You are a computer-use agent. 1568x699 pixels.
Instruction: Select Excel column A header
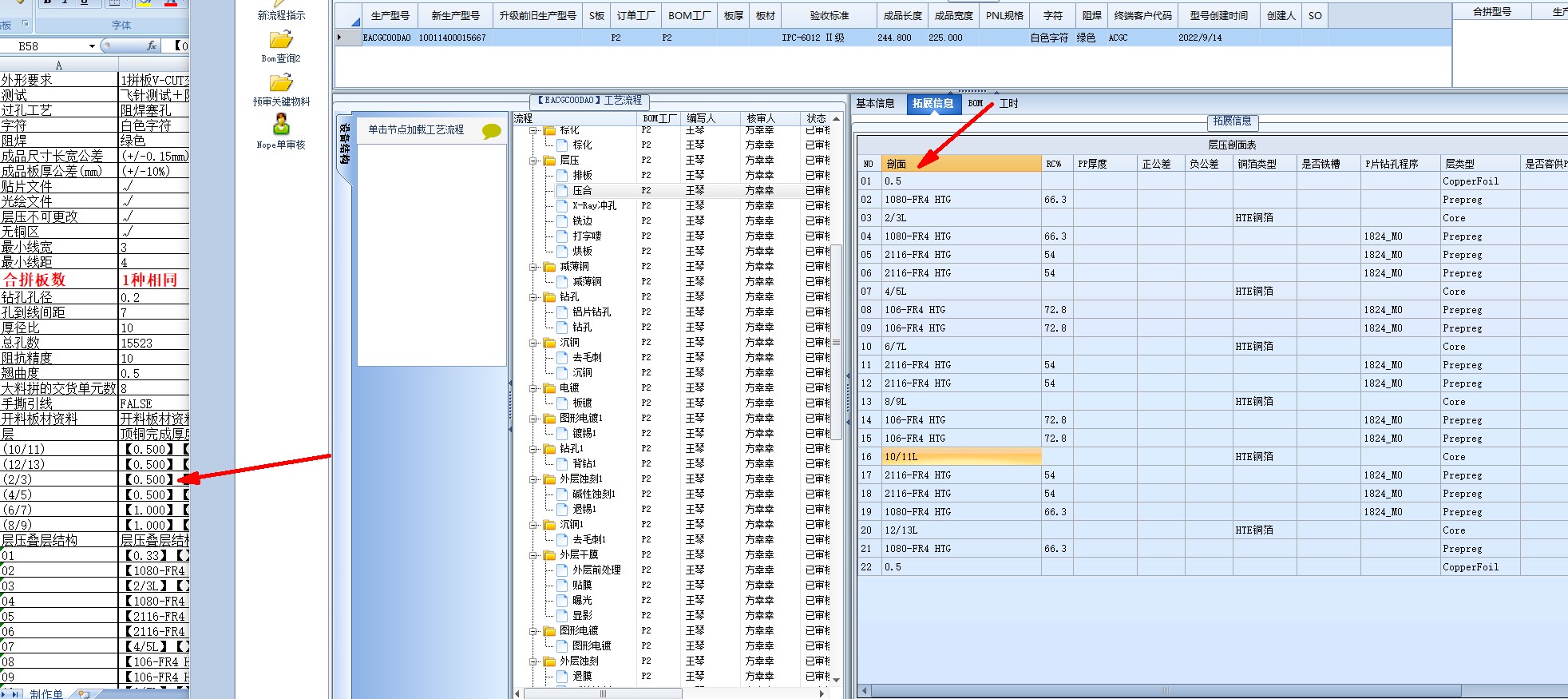point(59,66)
